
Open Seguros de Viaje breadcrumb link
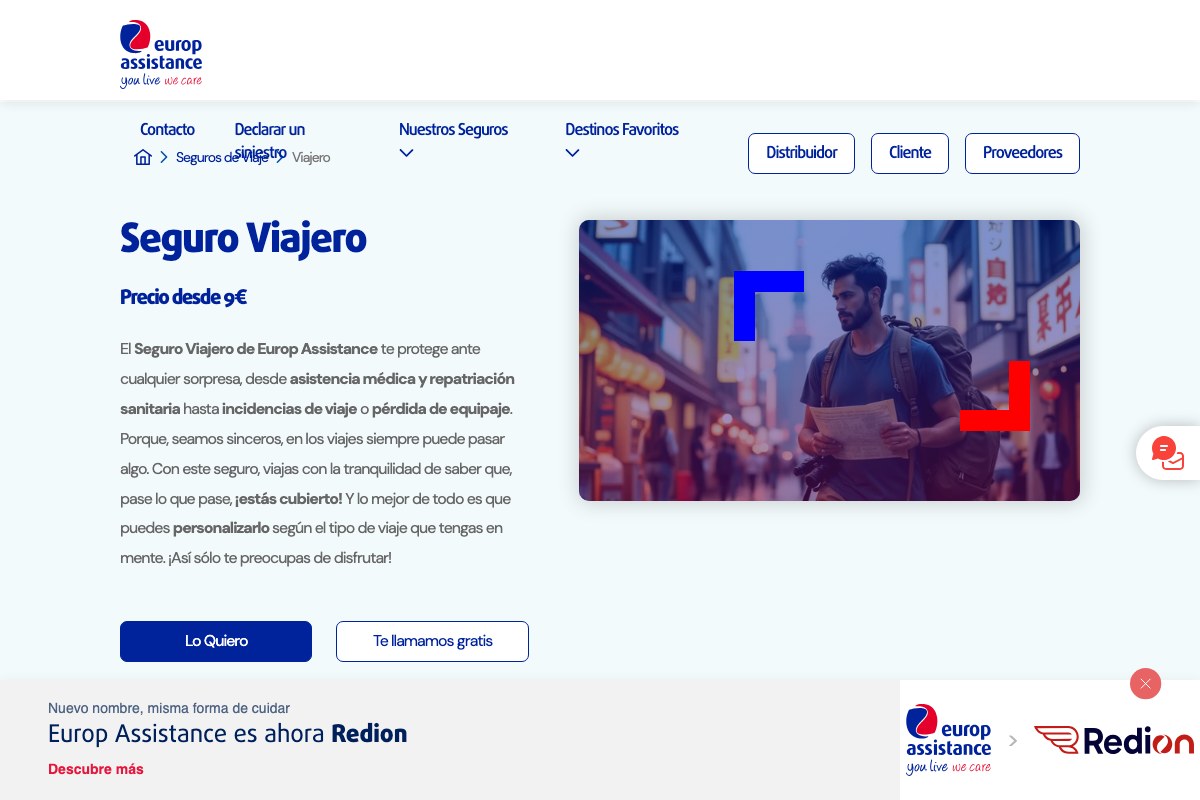[x=222, y=157]
